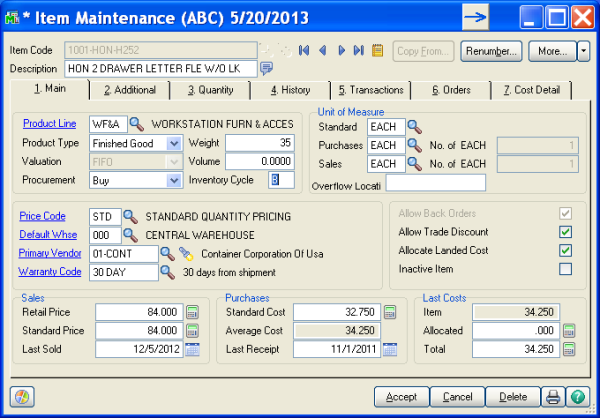Image resolution: width=600 pixels, height=418 pixels.
Task: Click the print icon at bottom right
Action: pyautogui.click(x=554, y=396)
